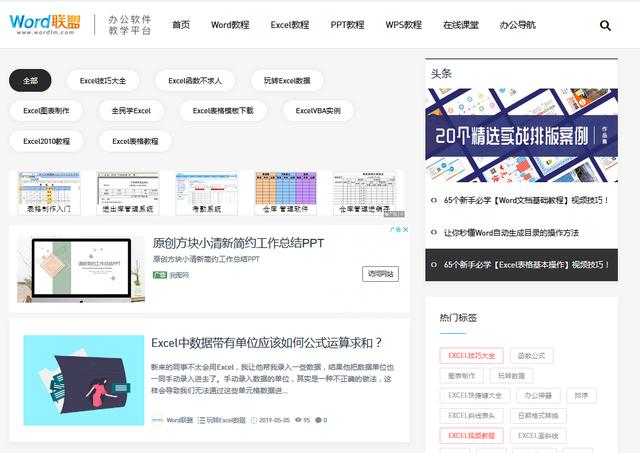The image size is (640, 453).
Task: Click the 排序 hot tag
Action: coord(581,395)
